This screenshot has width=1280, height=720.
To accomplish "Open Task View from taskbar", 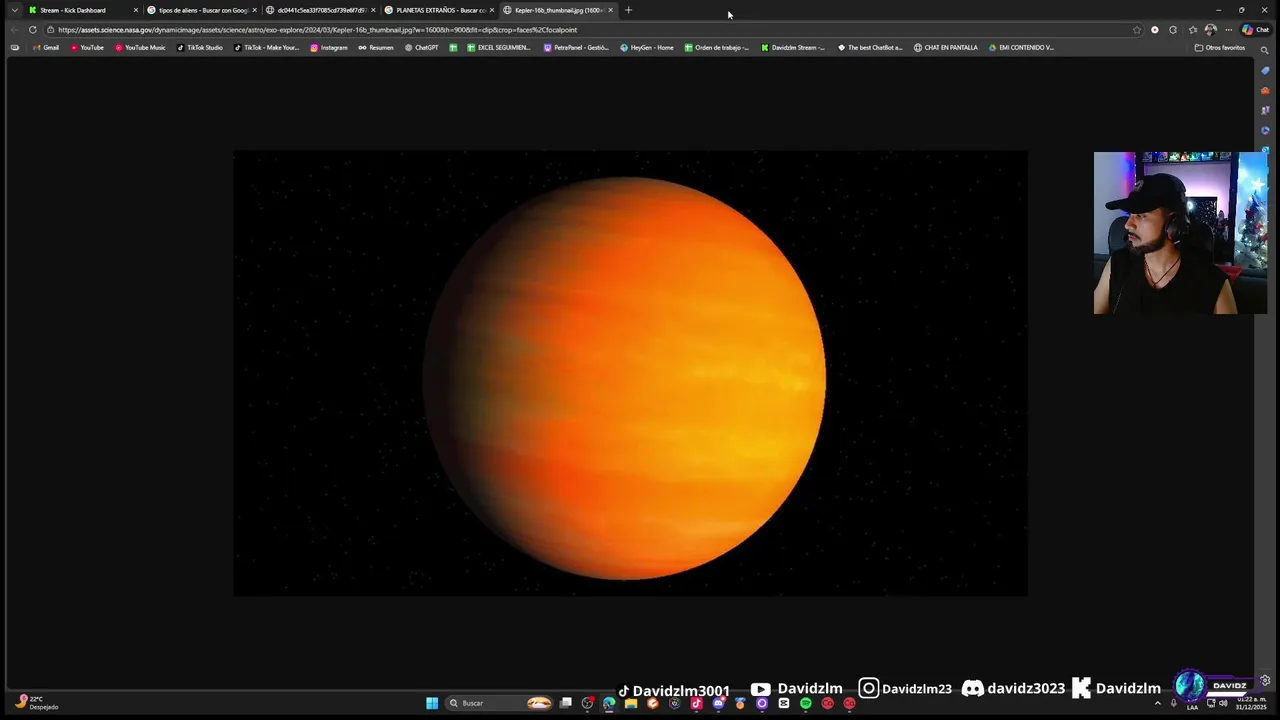I will click(566, 703).
